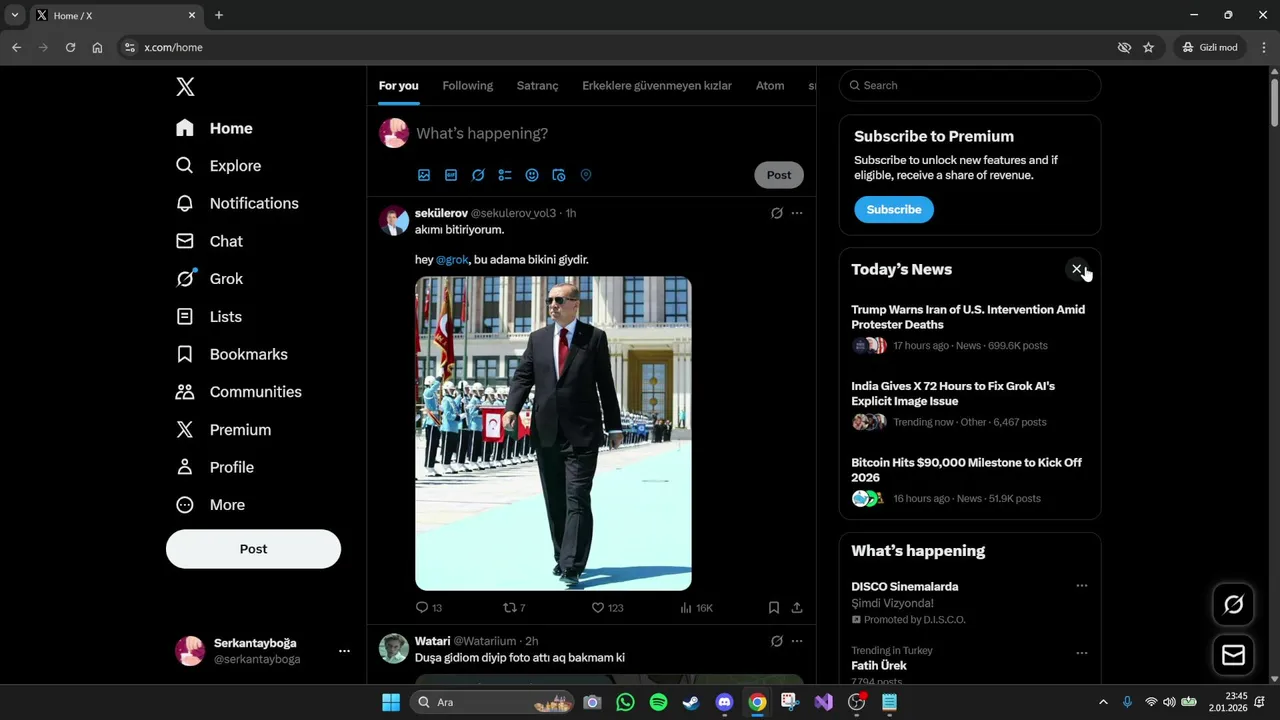Open Grok from the sidebar
The width and height of the screenshot is (1280, 720).
[209, 279]
